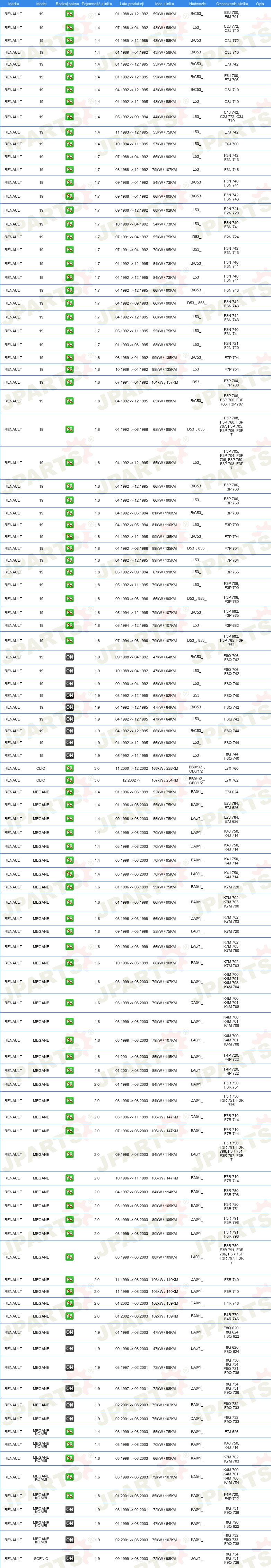Click the petrol icon in the 101kW / 137KM row

69,382
